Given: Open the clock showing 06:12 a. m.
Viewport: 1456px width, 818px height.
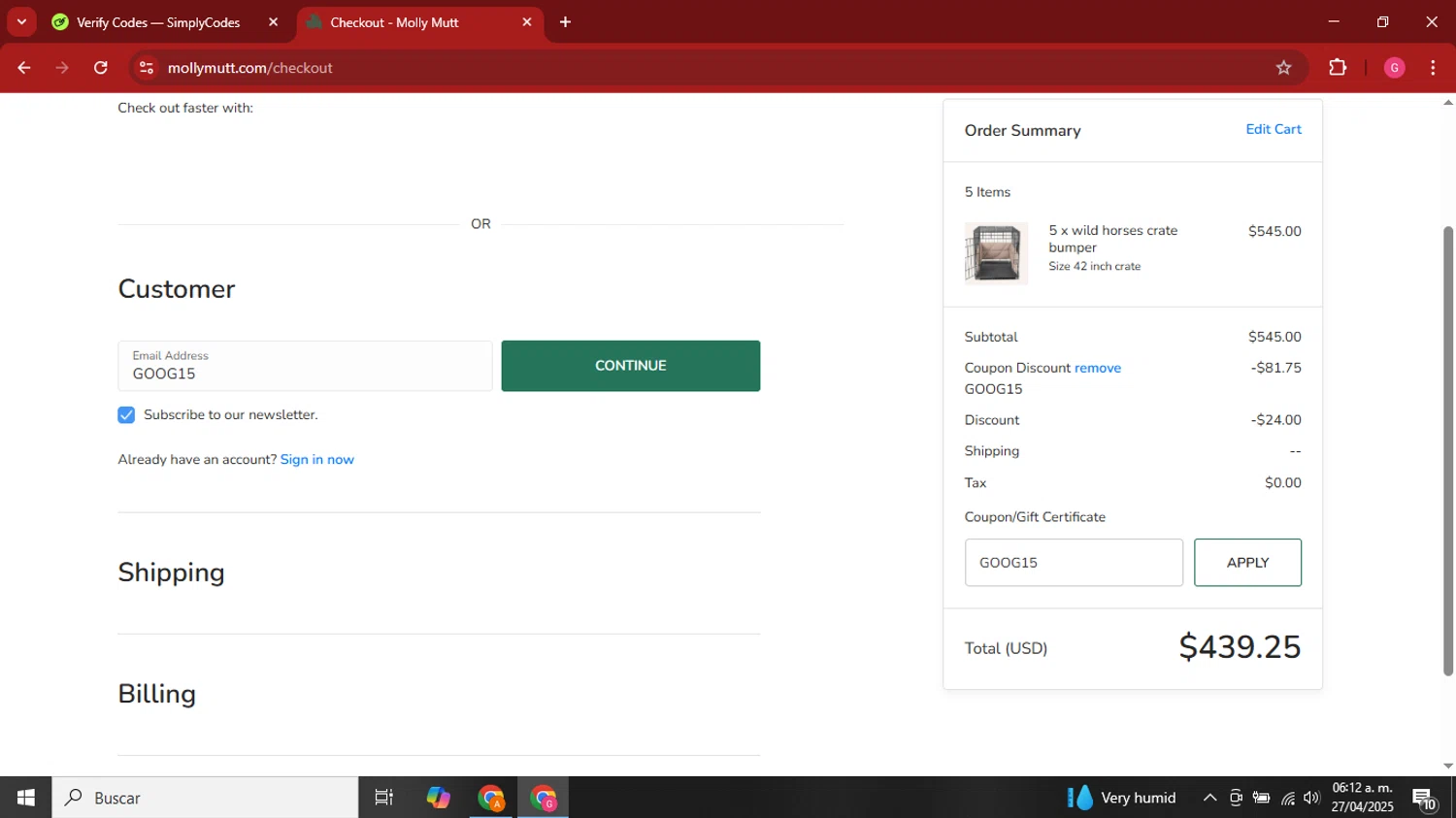Looking at the screenshot, I should 1362,798.
